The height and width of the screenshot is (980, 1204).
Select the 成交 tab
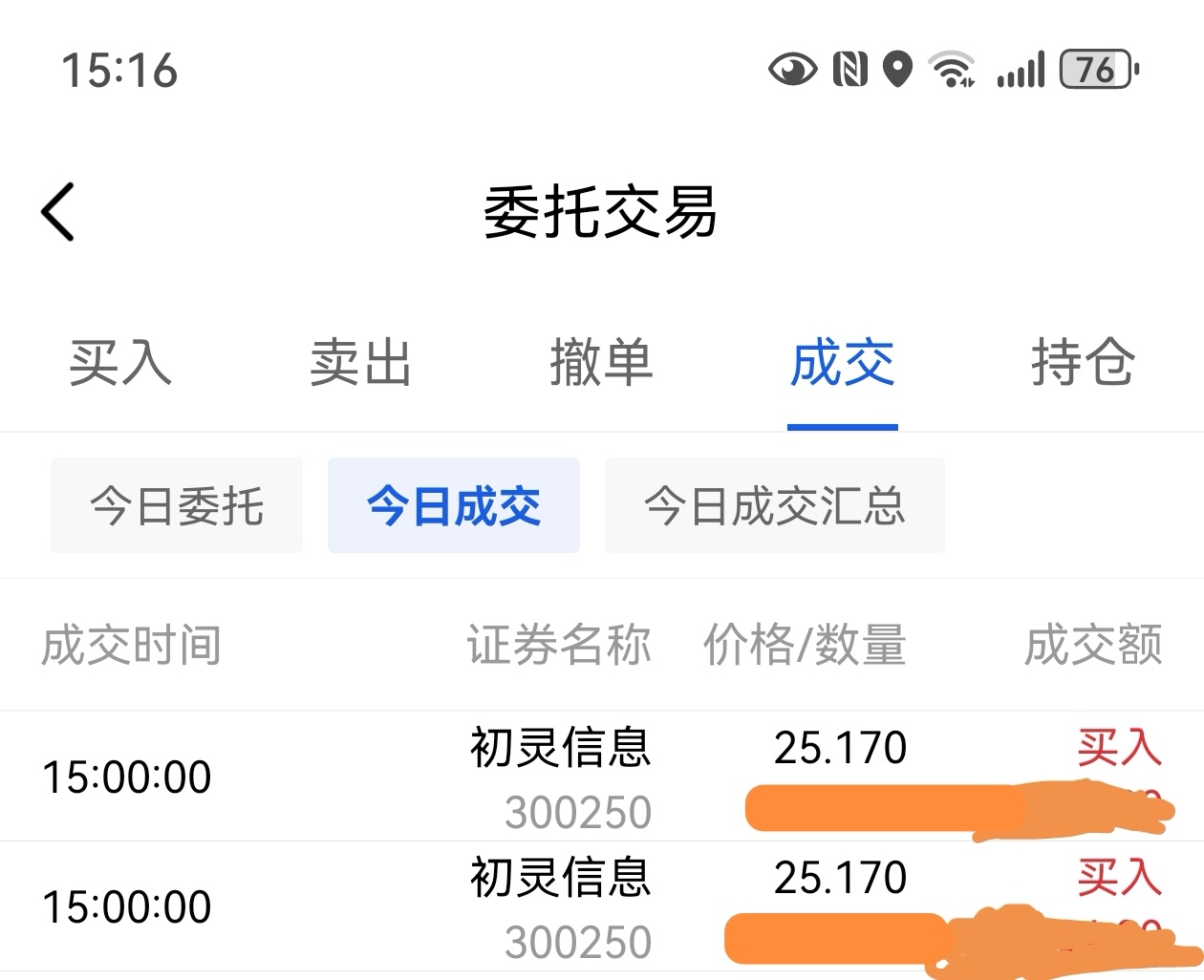coord(842,363)
